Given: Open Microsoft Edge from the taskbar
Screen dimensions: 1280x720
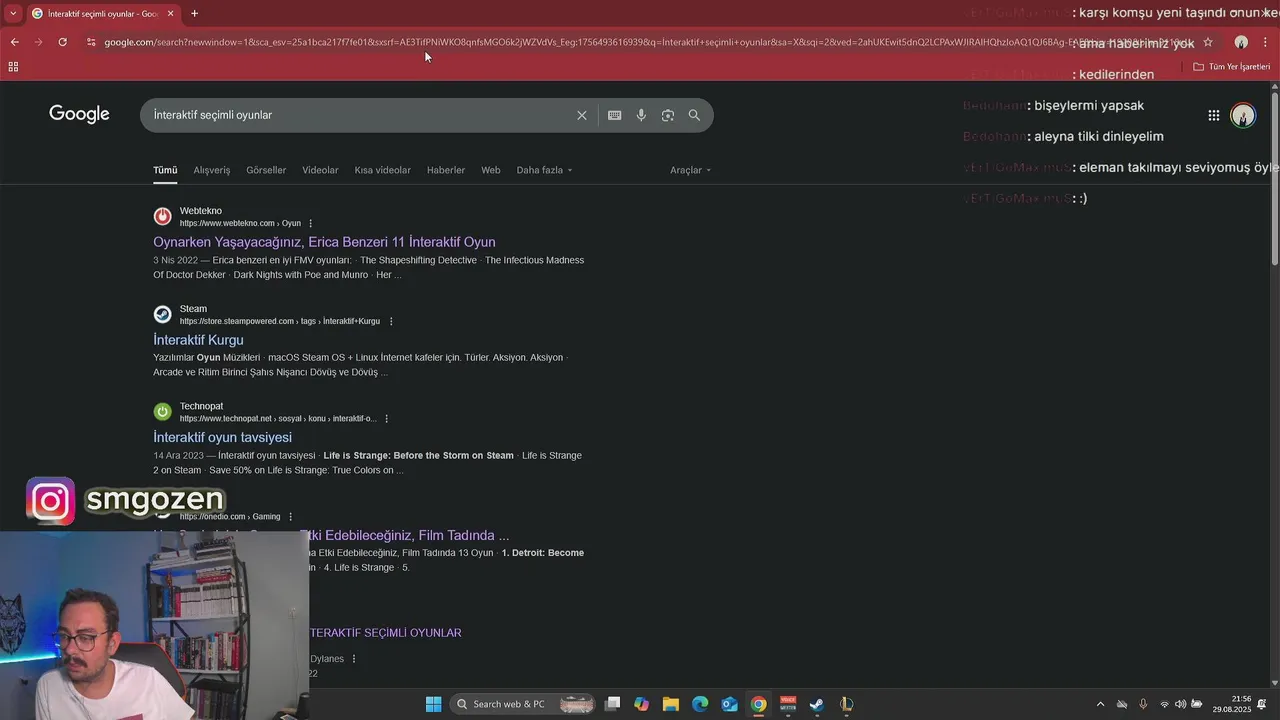Looking at the screenshot, I should (700, 704).
